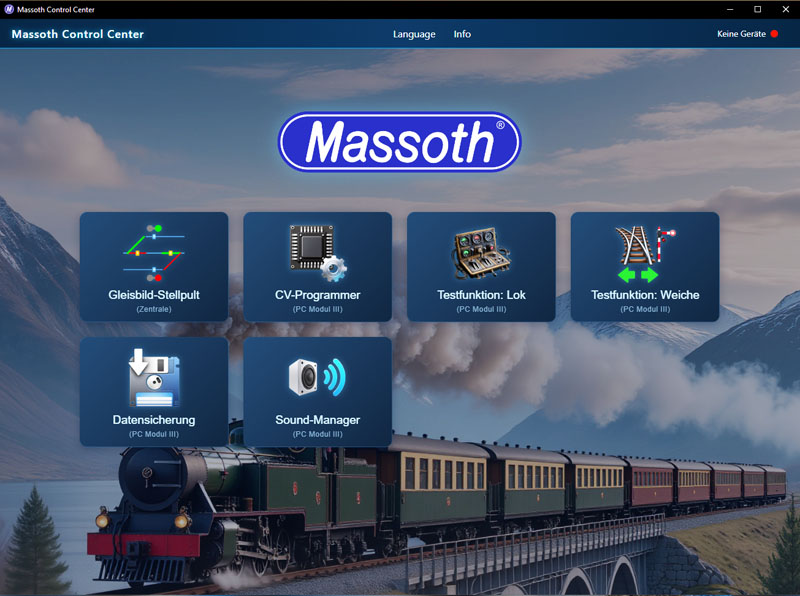The width and height of the screenshot is (800, 596).
Task: Click the 'Testfunktion: Weiche' tile label
Action: (645, 295)
